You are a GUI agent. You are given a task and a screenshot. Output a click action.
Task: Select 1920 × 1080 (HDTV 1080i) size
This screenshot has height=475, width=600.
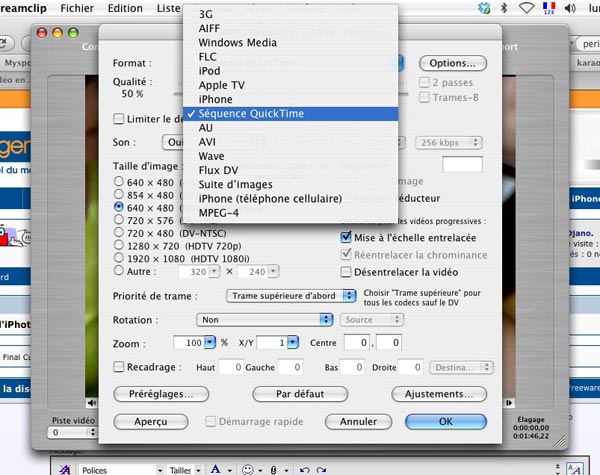tap(119, 258)
